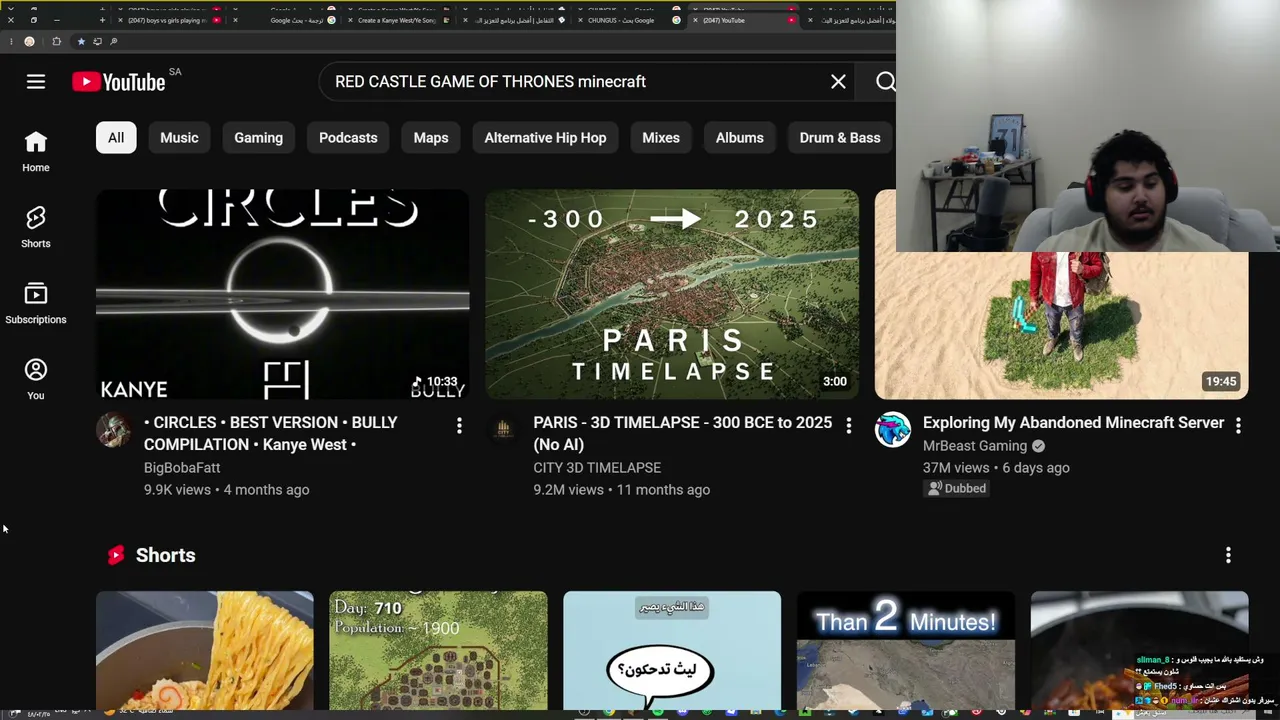Open the PARIS - 3D TIMELAPSE title link

(x=683, y=434)
